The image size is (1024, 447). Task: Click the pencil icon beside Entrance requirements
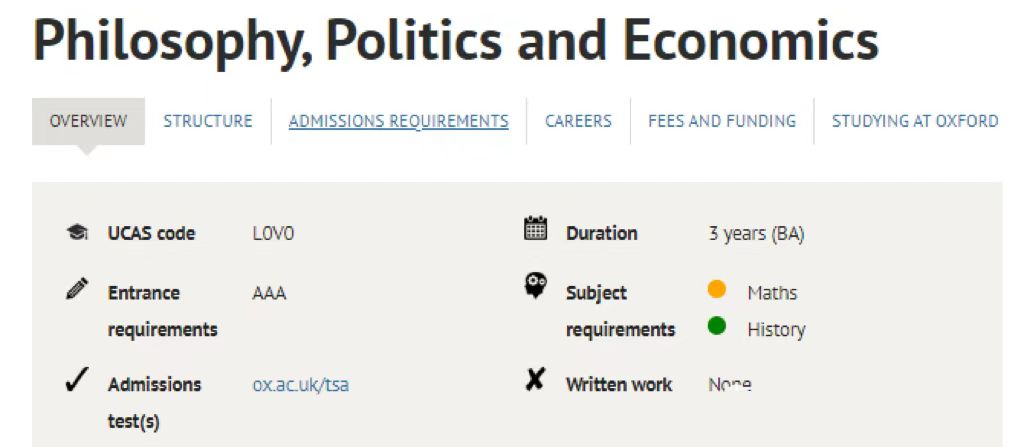point(77,288)
